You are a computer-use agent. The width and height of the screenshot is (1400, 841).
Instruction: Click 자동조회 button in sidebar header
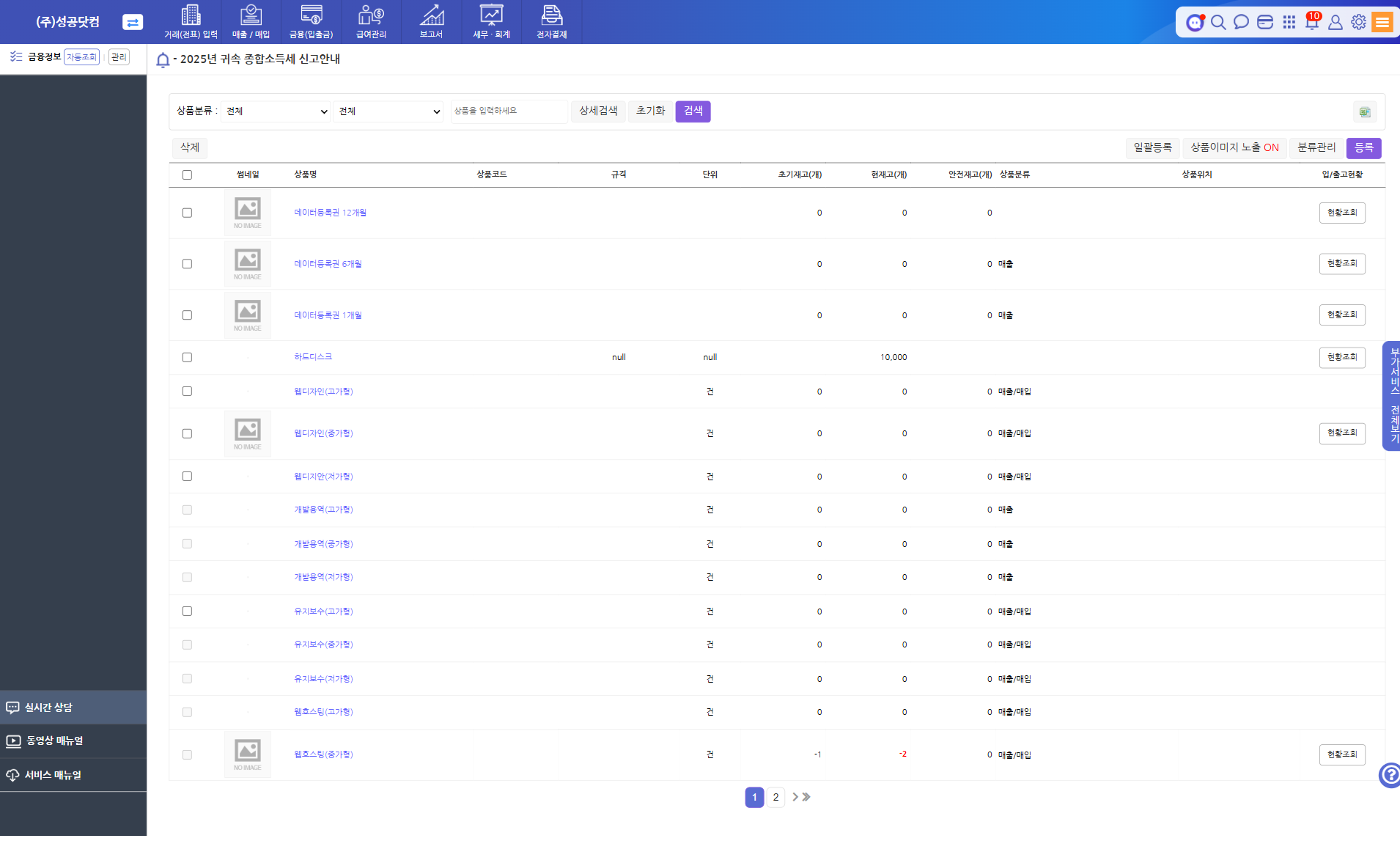(x=81, y=57)
